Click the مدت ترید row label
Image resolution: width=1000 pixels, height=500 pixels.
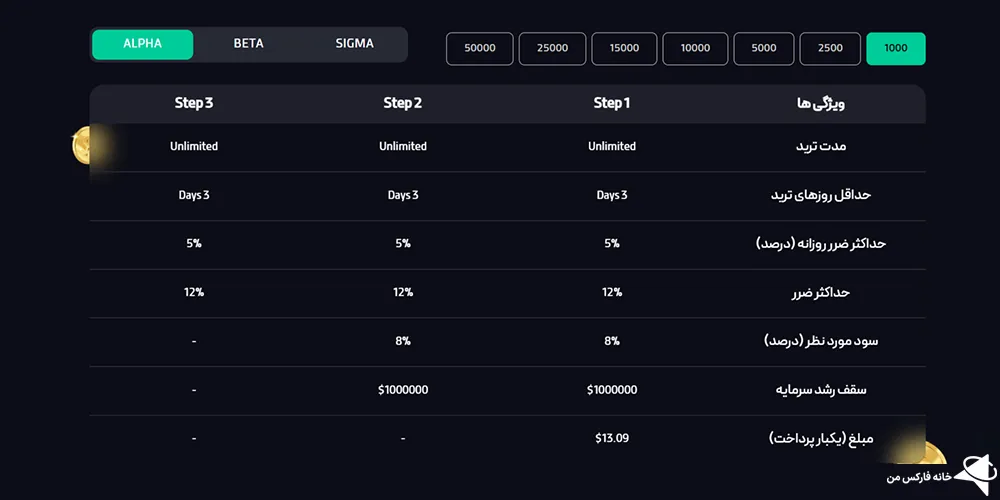click(821, 146)
